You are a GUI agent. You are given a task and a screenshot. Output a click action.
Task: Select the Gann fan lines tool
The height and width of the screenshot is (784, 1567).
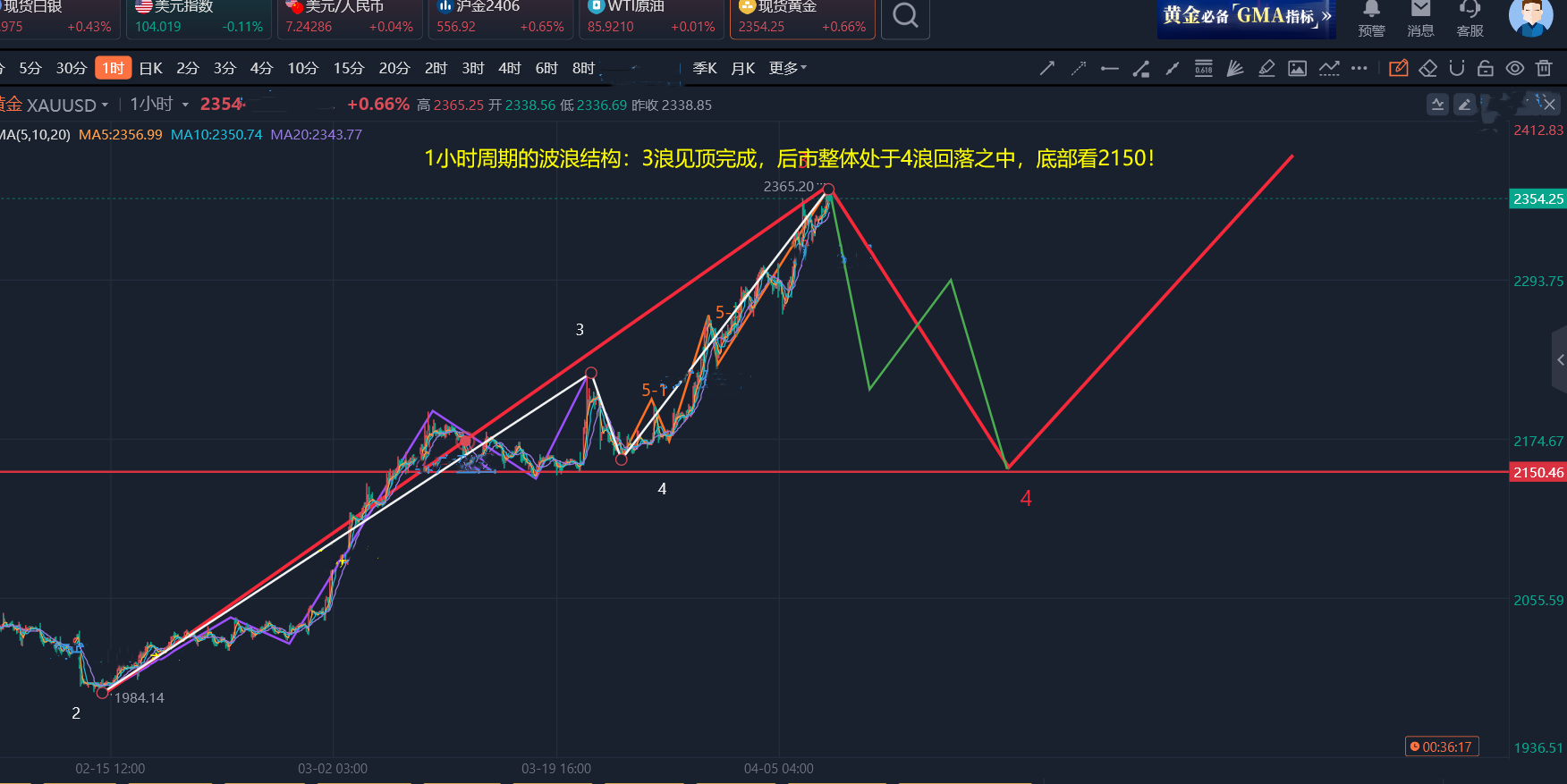[x=1235, y=68]
